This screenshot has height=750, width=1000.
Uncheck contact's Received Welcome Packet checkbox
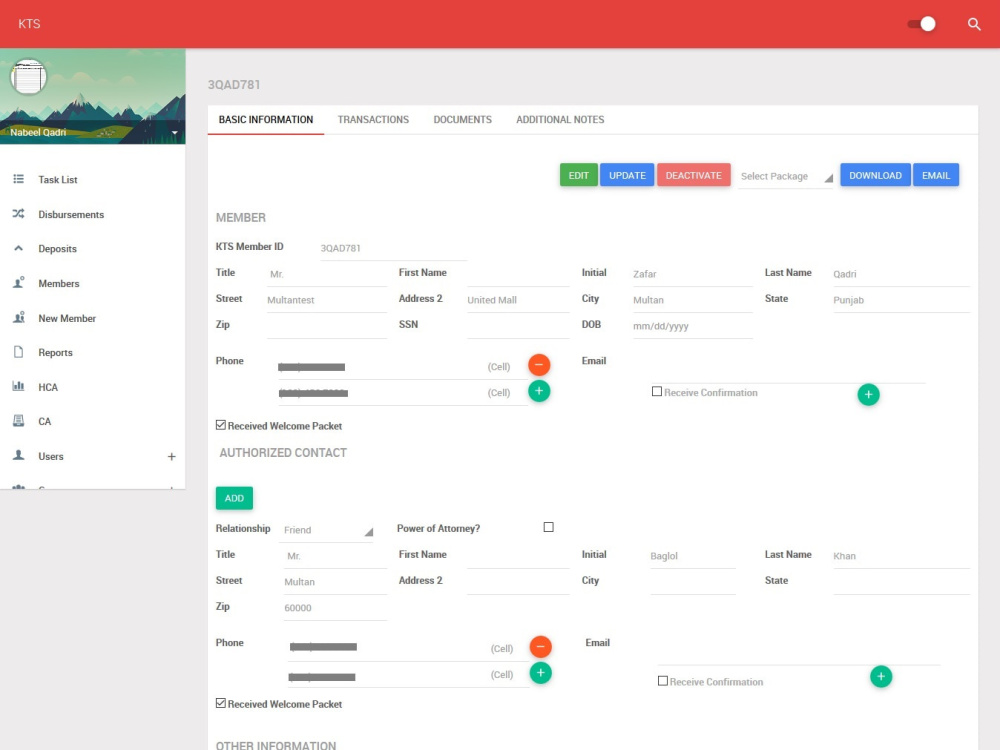(221, 703)
